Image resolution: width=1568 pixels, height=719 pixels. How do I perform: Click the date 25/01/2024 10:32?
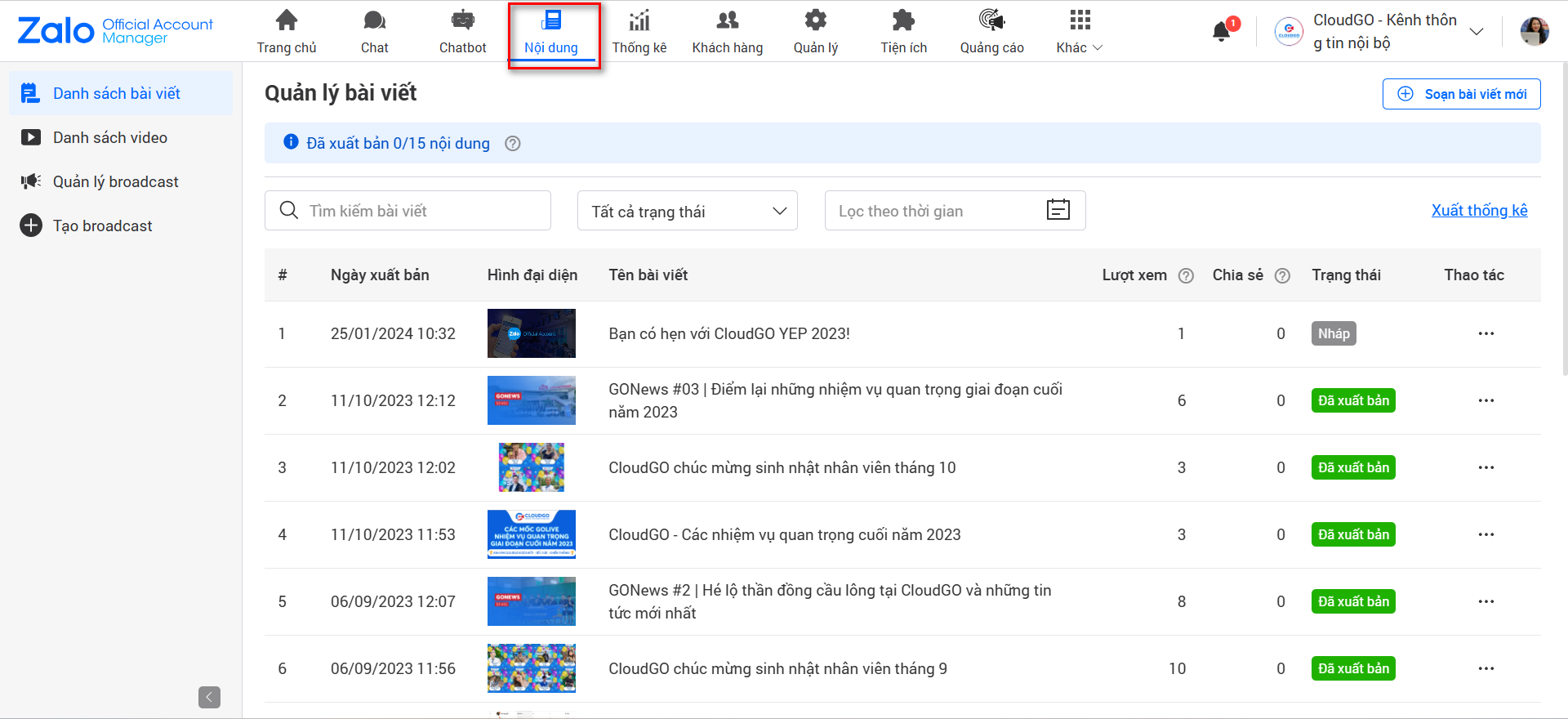[x=393, y=333]
